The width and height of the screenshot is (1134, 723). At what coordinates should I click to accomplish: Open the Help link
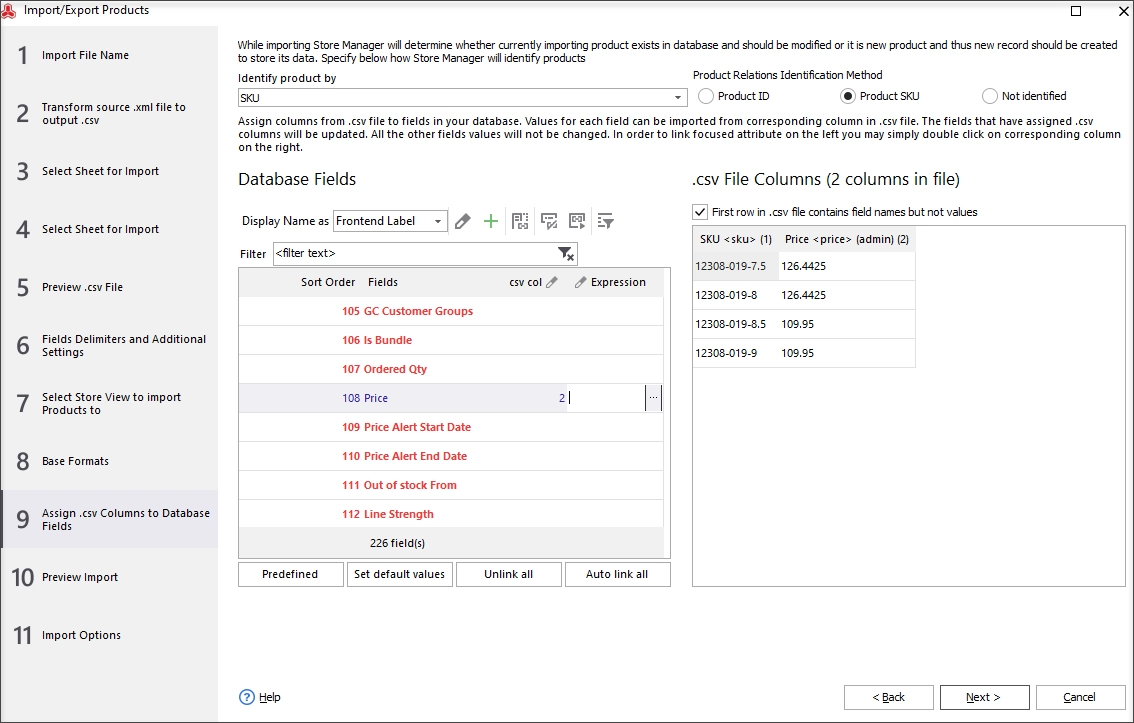coord(270,697)
